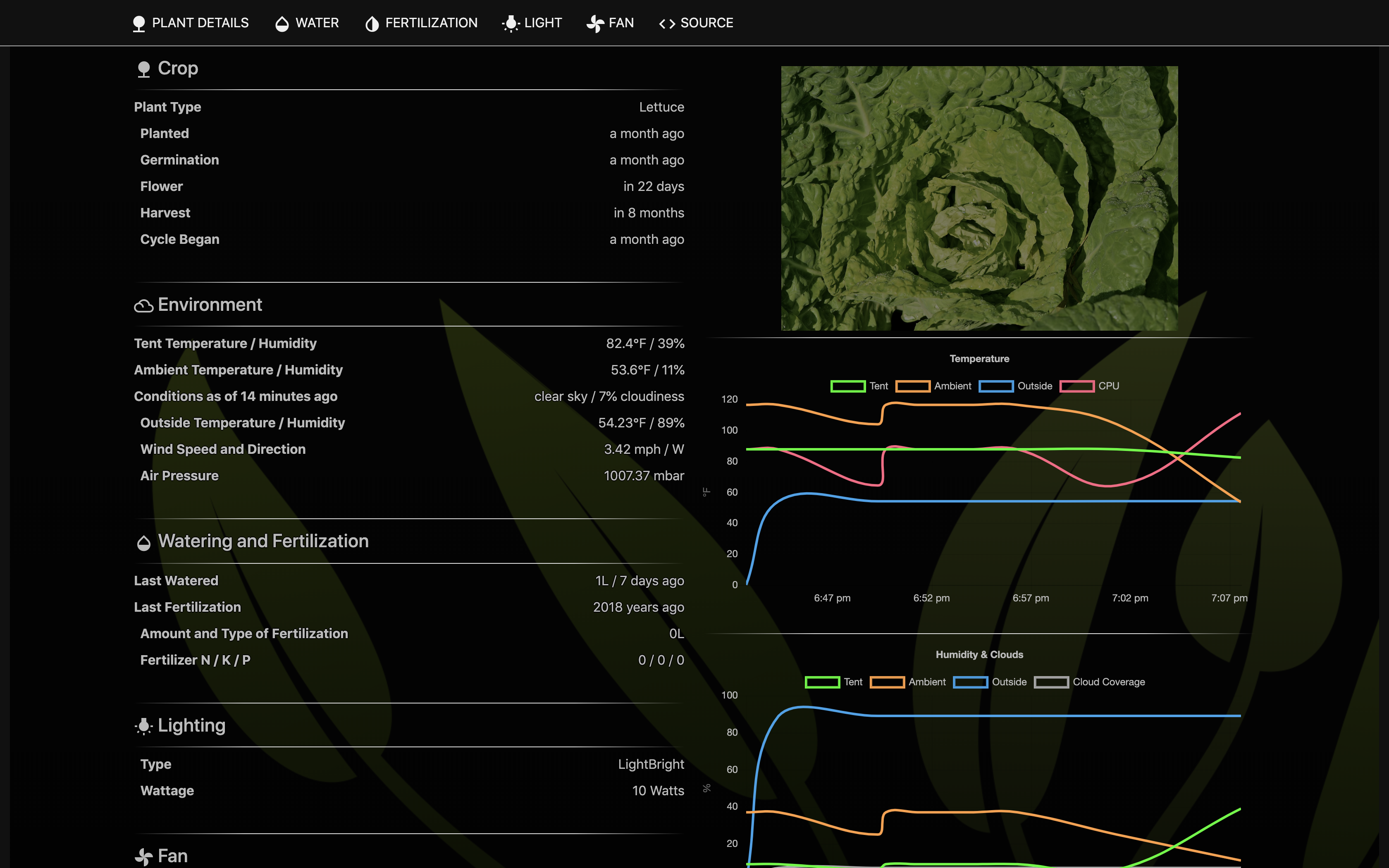Click the 3.42 mph / W wind value
The image size is (1389, 868).
[x=644, y=449]
